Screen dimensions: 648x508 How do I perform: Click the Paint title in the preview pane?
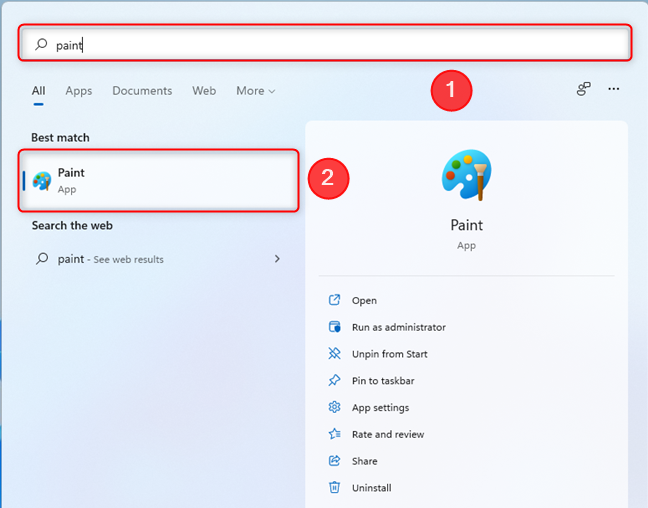coord(467,225)
